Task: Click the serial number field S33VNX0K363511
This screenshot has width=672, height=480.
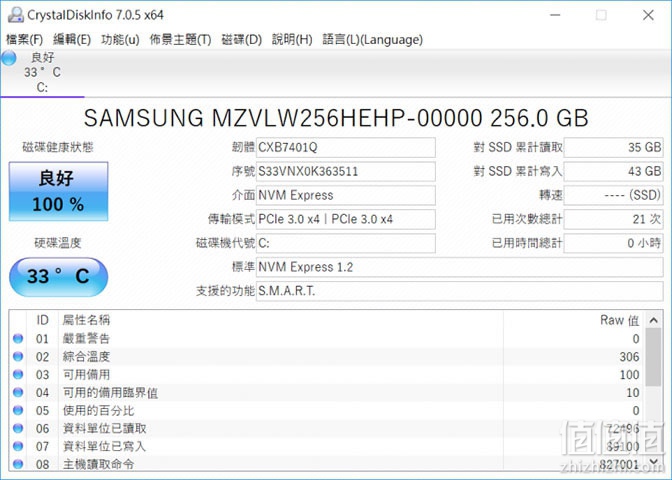Action: [346, 171]
